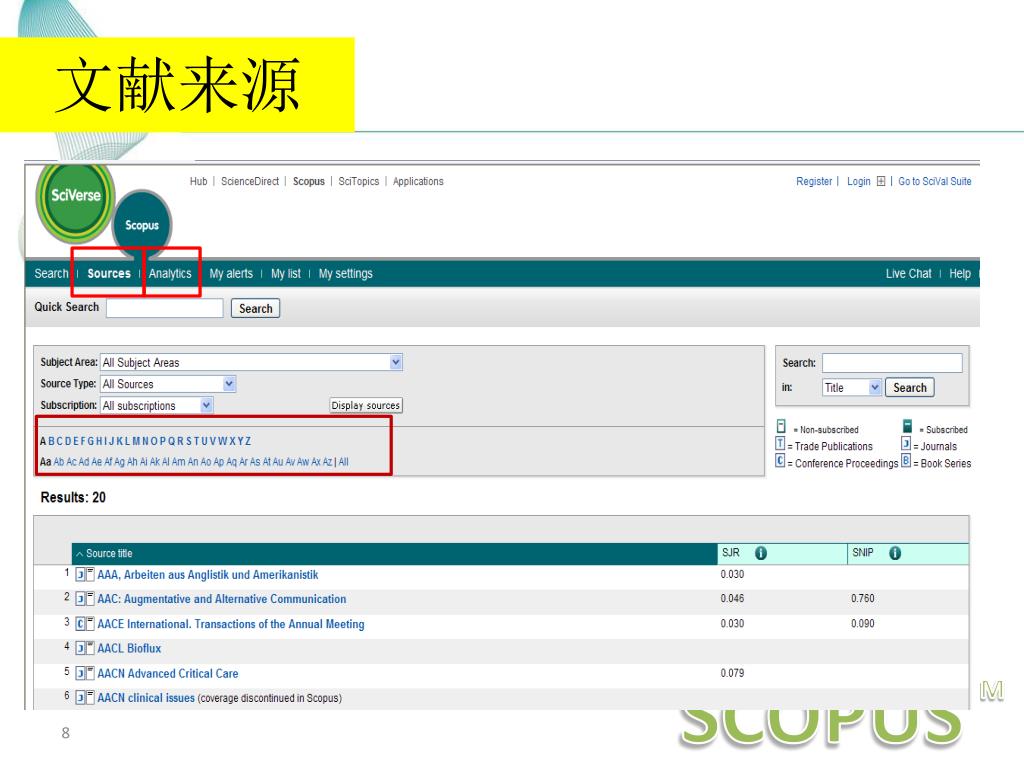Focus the Quick Search input field

(x=165, y=308)
